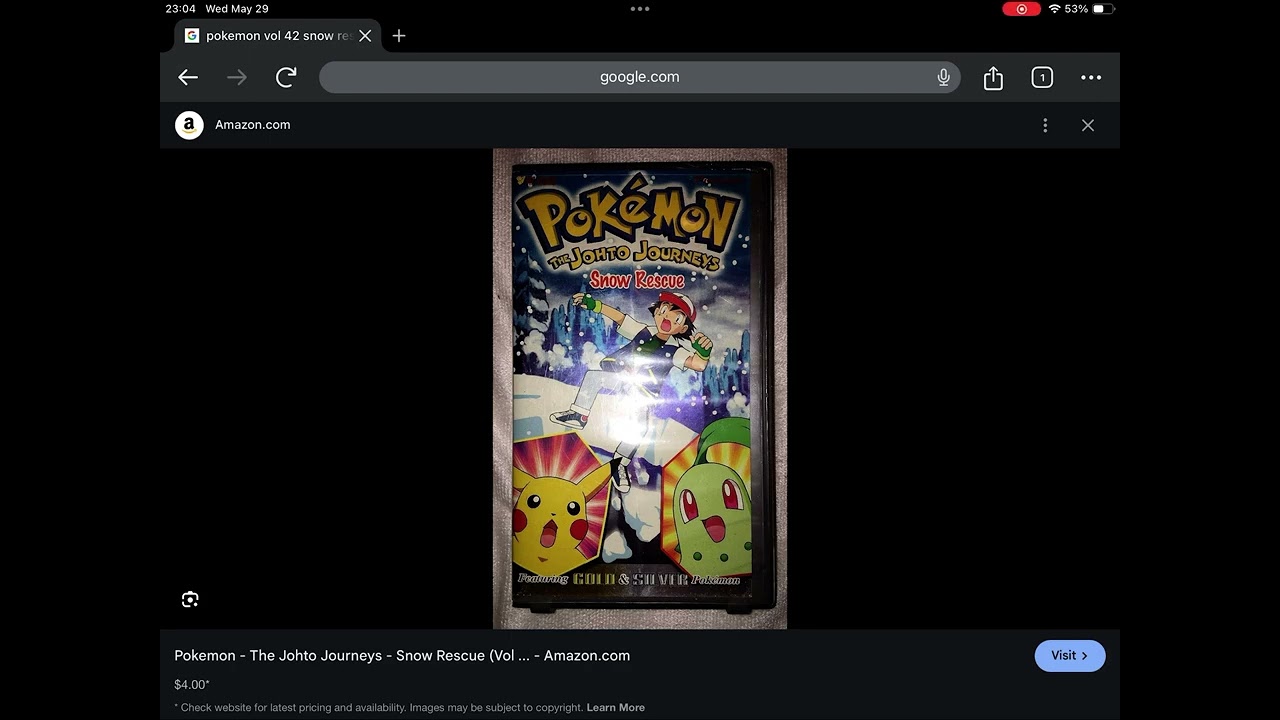
Task: Go back with the back arrow
Action: (x=188, y=77)
